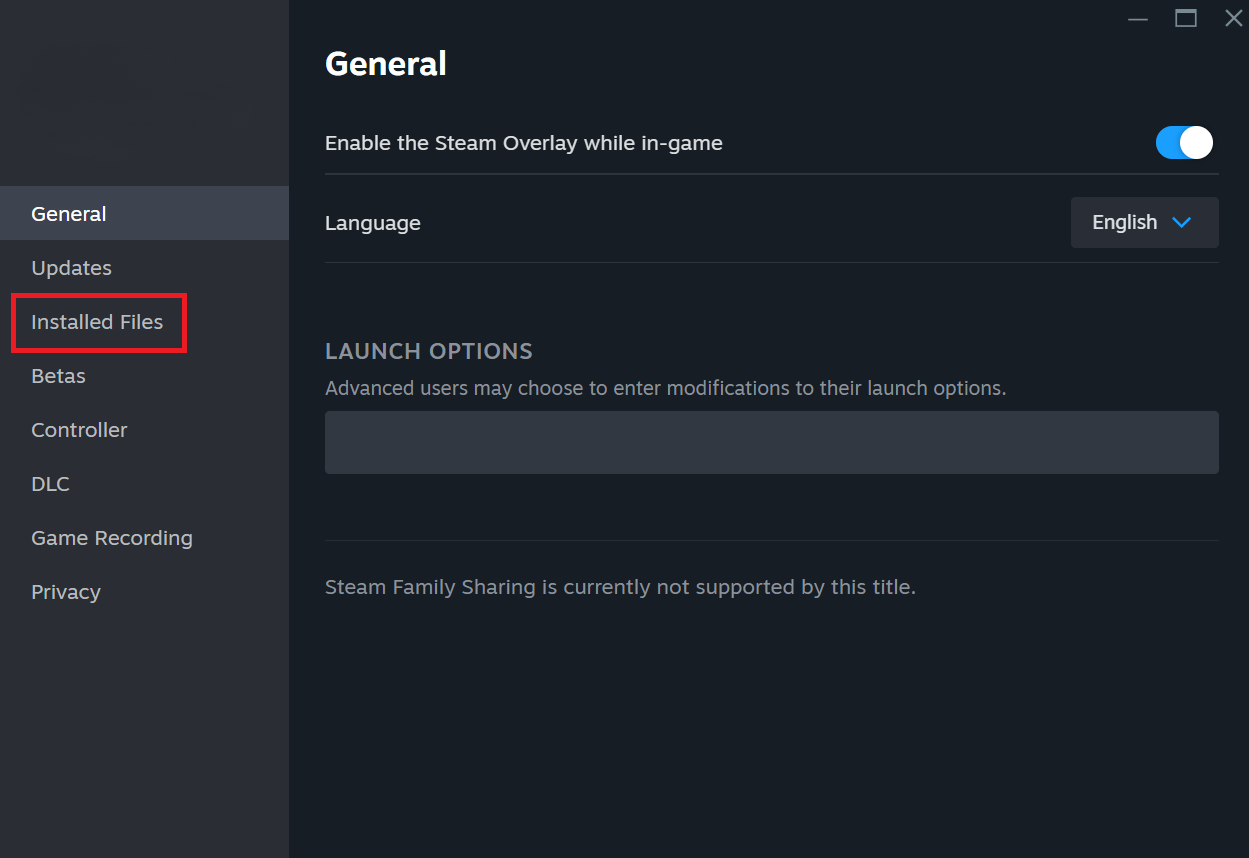Minimize the properties window
Viewport: 1249px width, 858px height.
tap(1138, 18)
